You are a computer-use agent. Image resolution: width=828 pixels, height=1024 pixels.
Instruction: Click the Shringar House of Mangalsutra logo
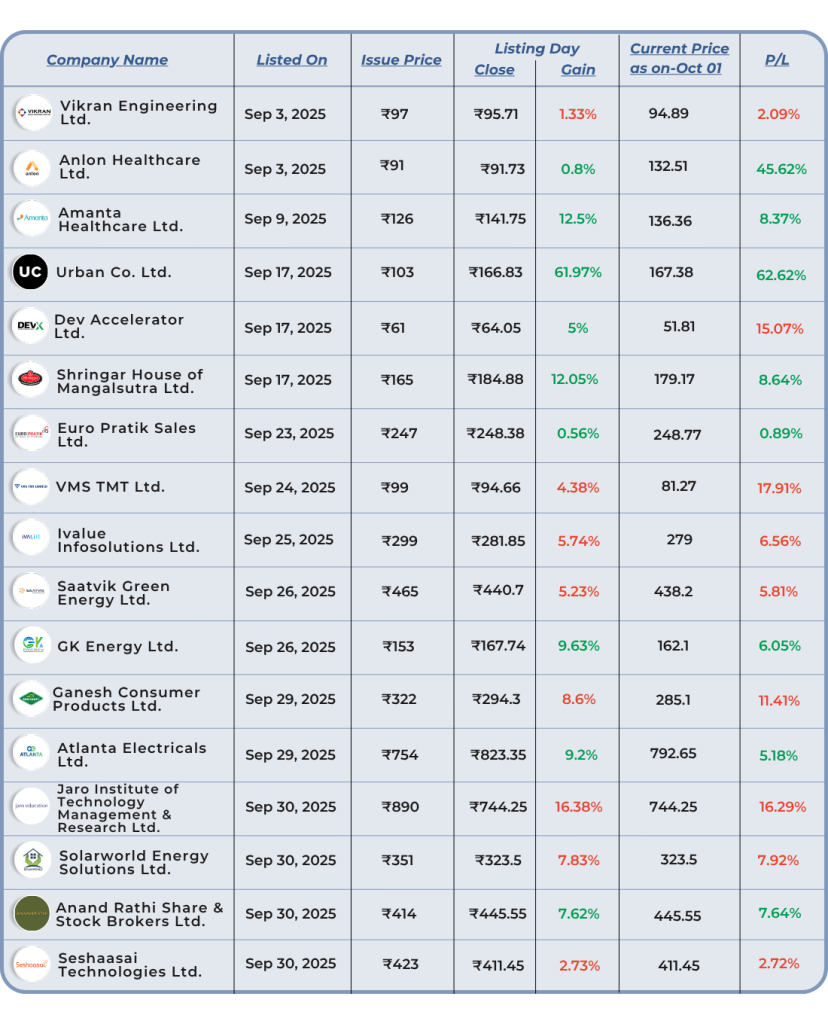click(31, 380)
